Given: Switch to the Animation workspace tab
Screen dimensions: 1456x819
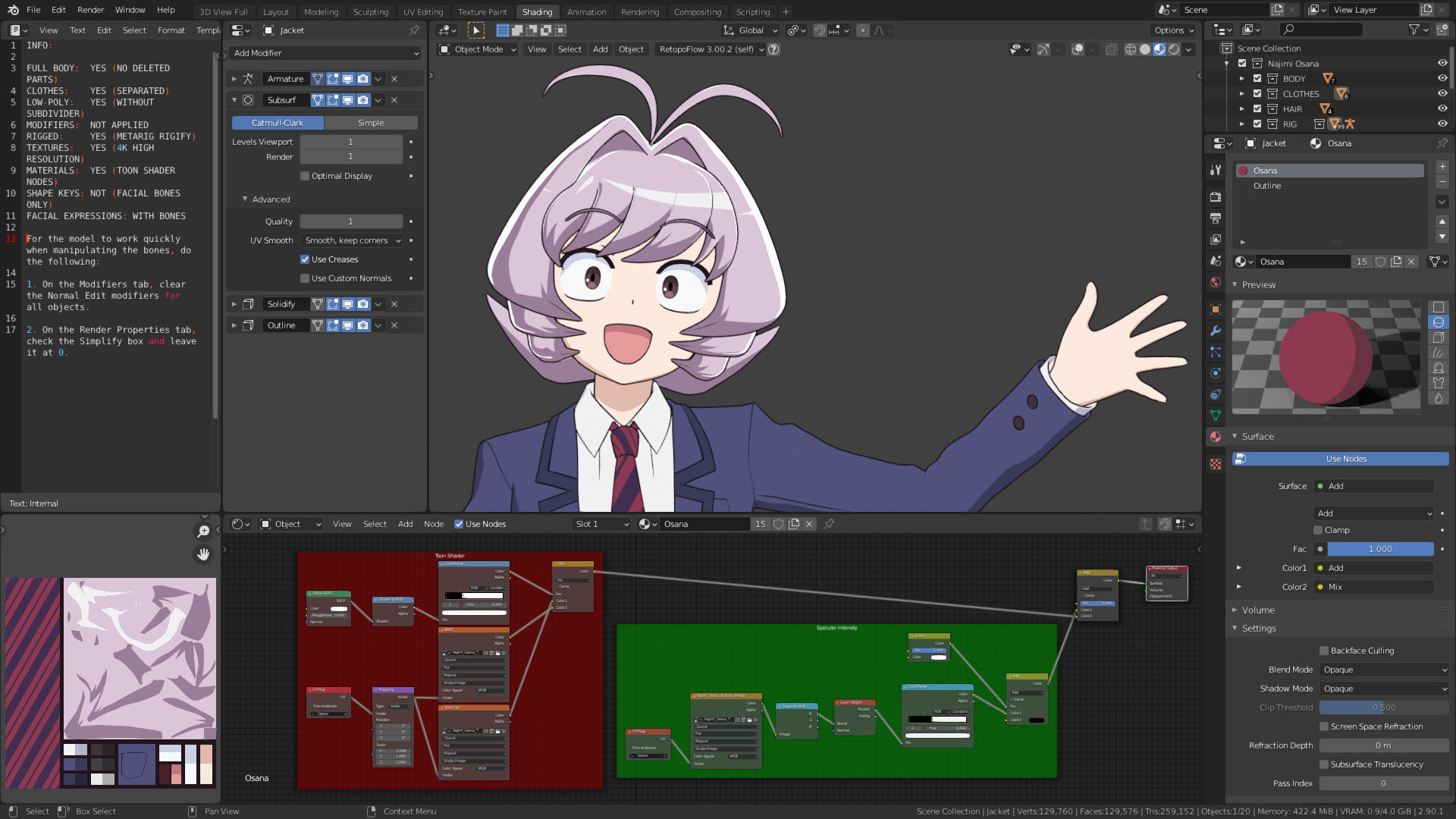Looking at the screenshot, I should [586, 11].
